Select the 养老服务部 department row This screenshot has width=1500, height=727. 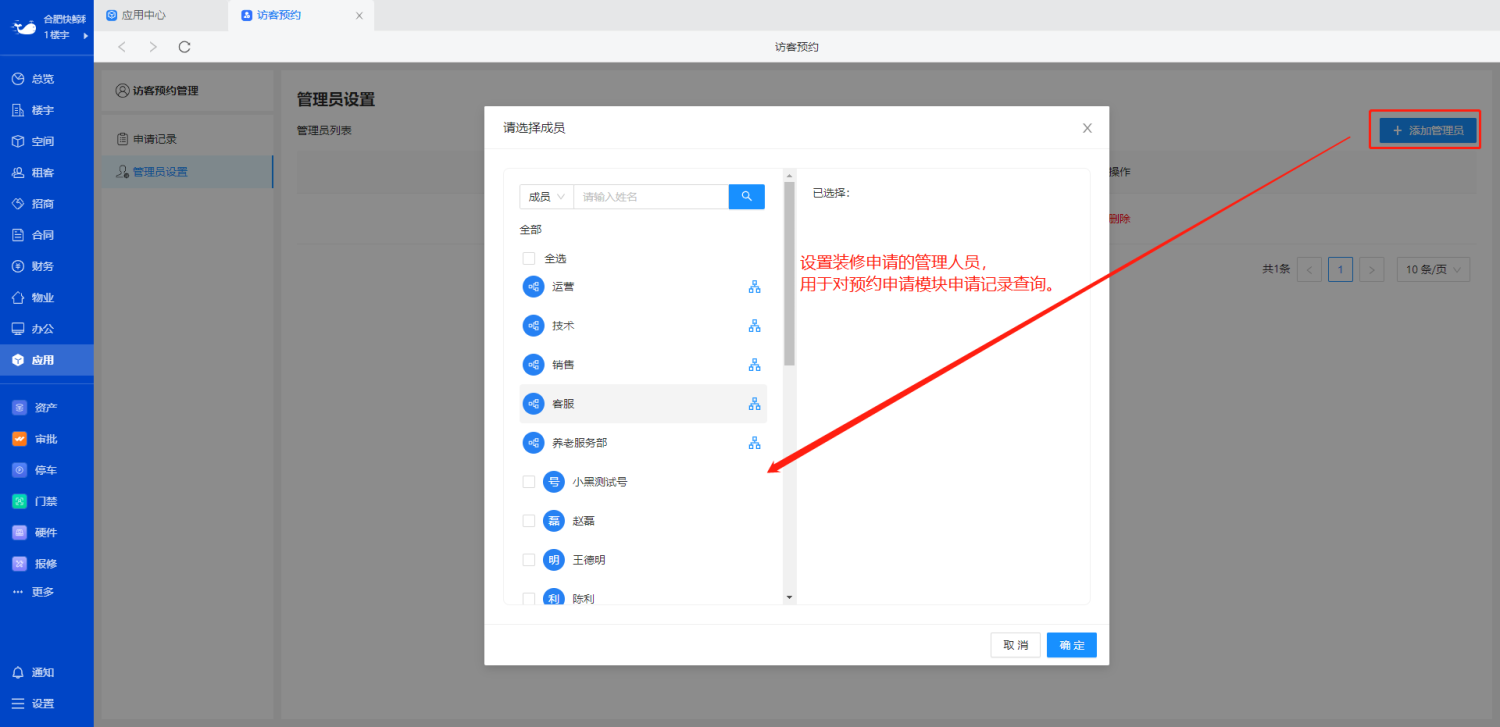click(643, 443)
